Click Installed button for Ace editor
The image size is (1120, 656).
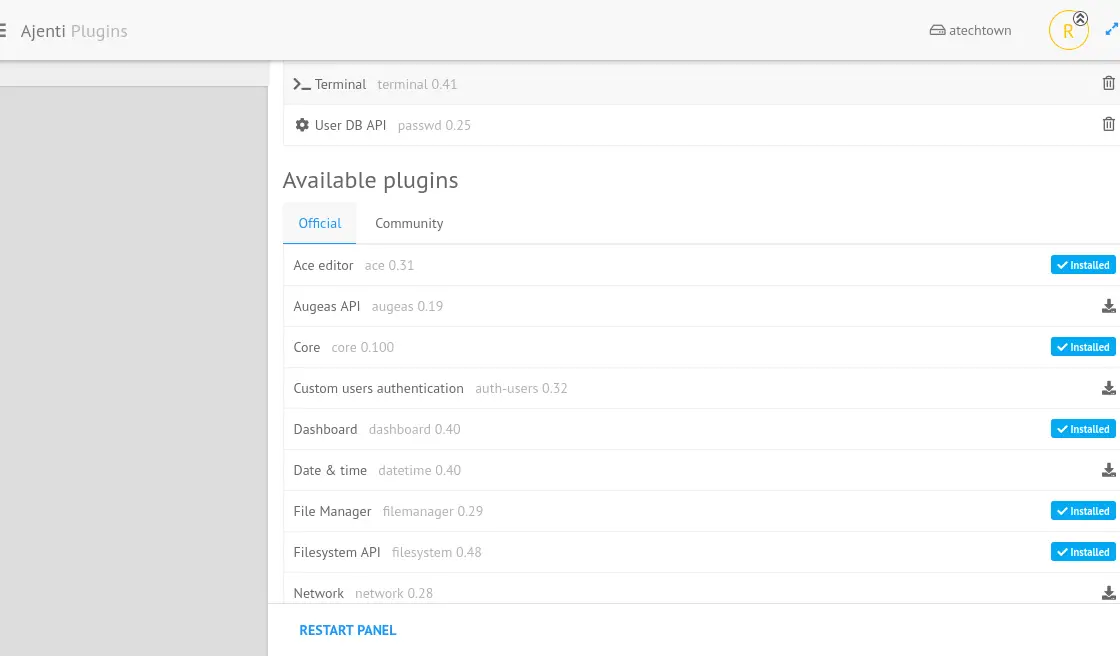click(1083, 265)
